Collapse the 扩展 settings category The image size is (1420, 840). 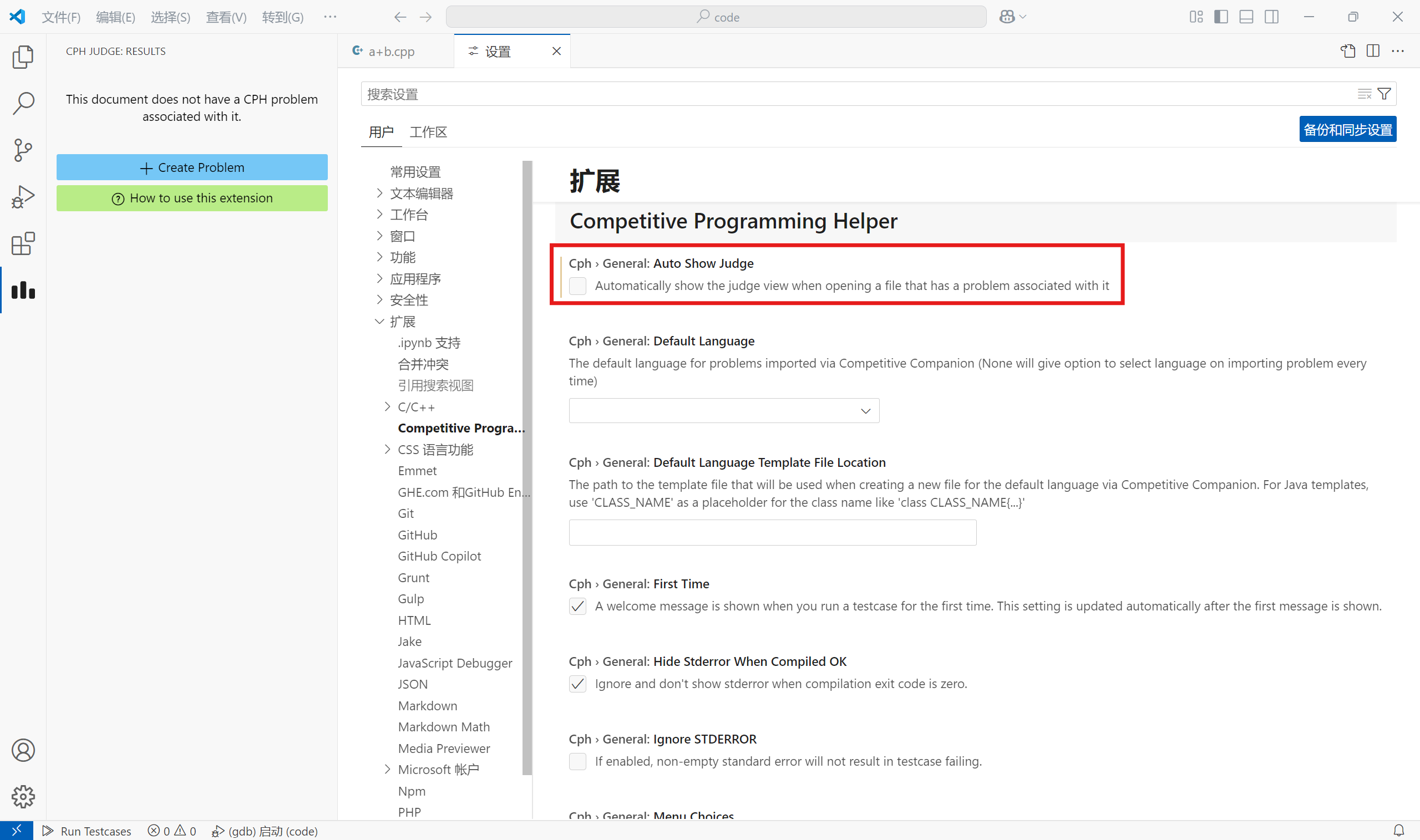(379, 322)
